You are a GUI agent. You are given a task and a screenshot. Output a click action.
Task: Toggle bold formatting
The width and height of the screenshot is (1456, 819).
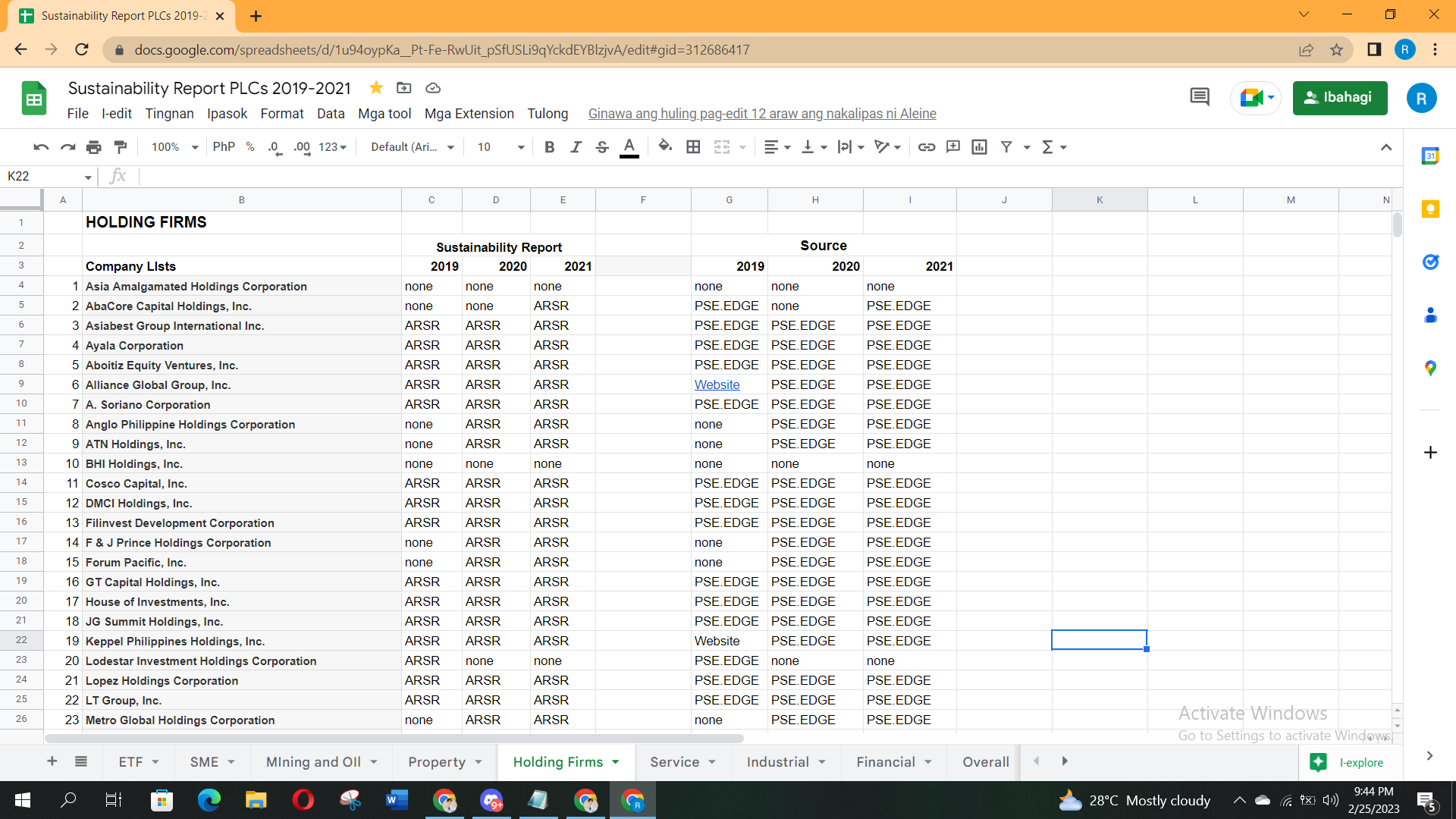tap(550, 147)
